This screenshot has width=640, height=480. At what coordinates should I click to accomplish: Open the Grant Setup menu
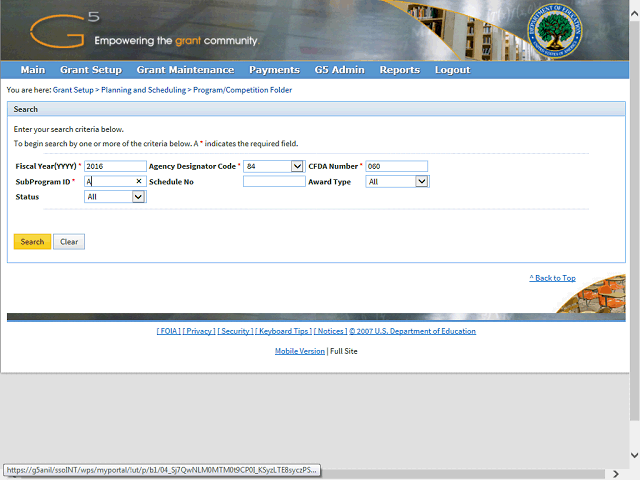[91, 70]
